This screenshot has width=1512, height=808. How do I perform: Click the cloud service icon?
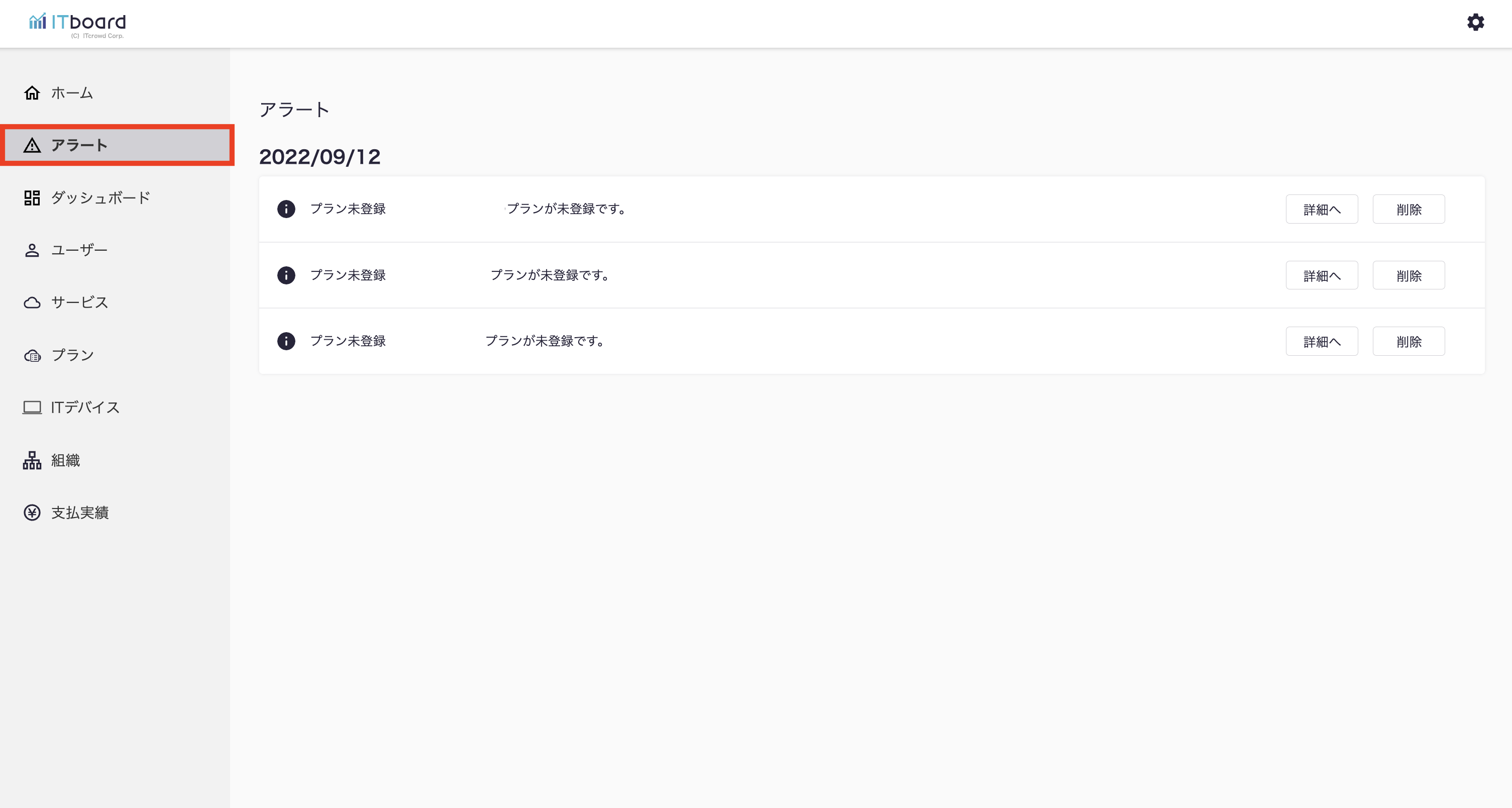click(32, 302)
